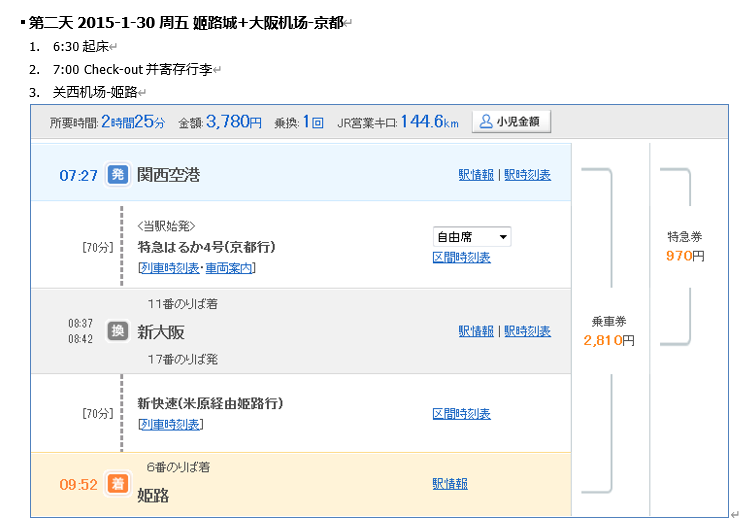Open 列車時刻表 under 新快速
748x523 pixels.
(x=170, y=425)
